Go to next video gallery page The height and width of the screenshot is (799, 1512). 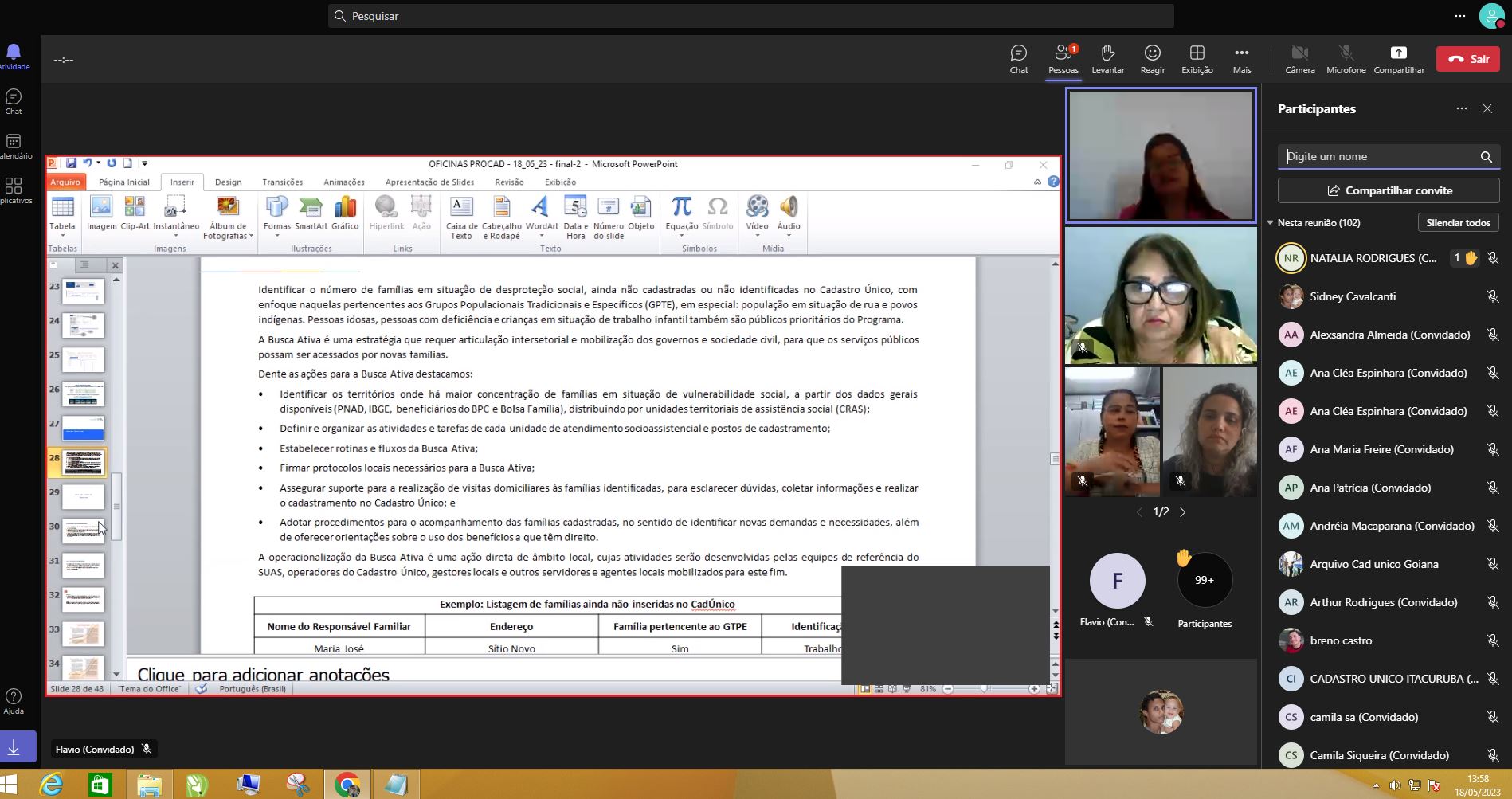pyautogui.click(x=1183, y=512)
